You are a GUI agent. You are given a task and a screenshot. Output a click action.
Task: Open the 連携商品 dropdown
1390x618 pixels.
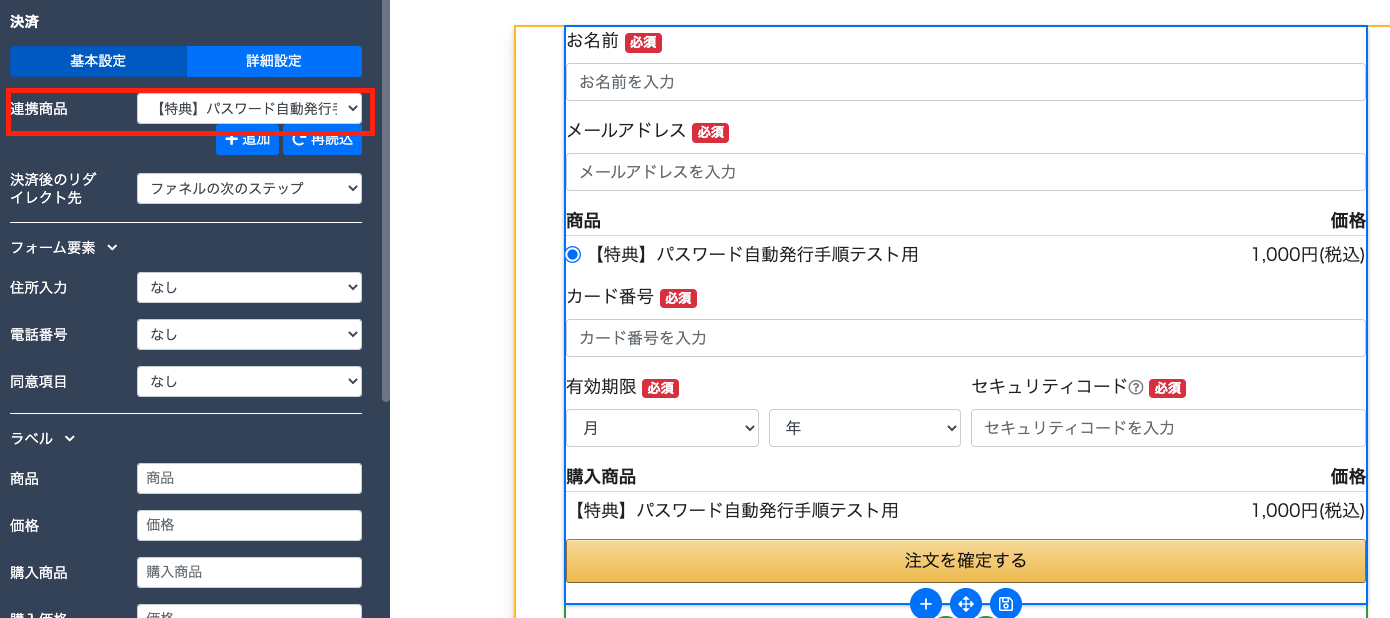[x=249, y=109]
